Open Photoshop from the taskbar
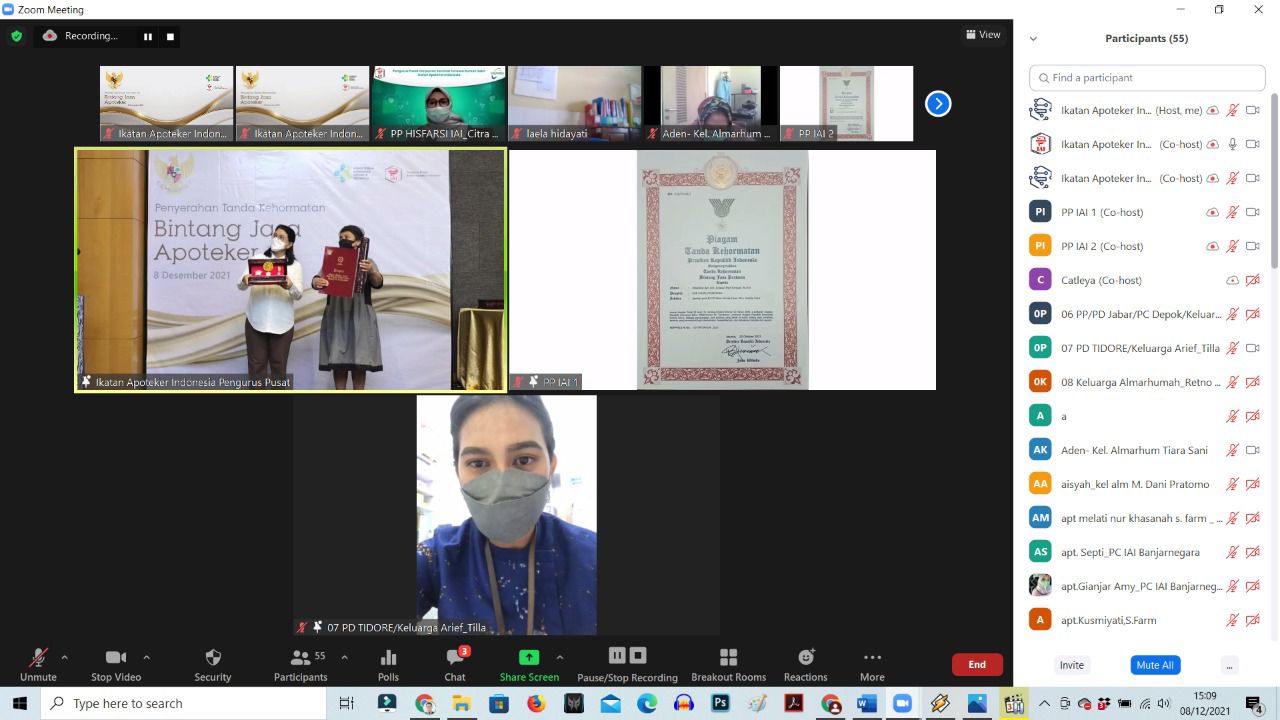1280x720 pixels. [720, 704]
